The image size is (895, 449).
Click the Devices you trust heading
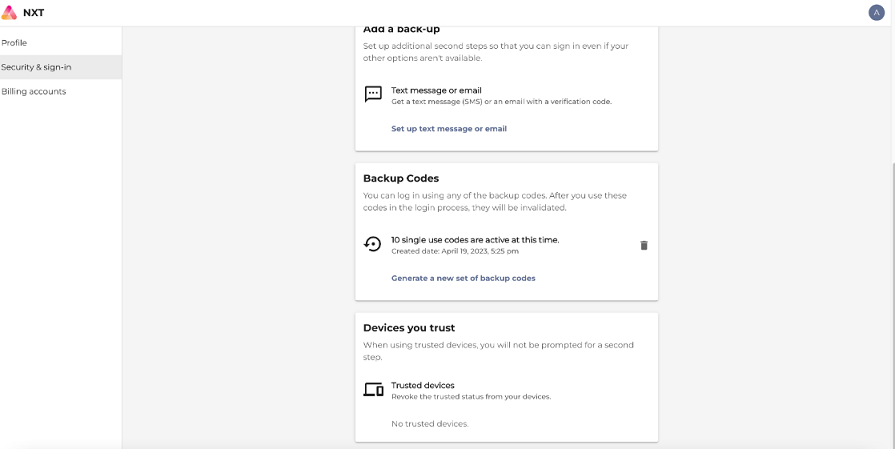click(x=409, y=328)
